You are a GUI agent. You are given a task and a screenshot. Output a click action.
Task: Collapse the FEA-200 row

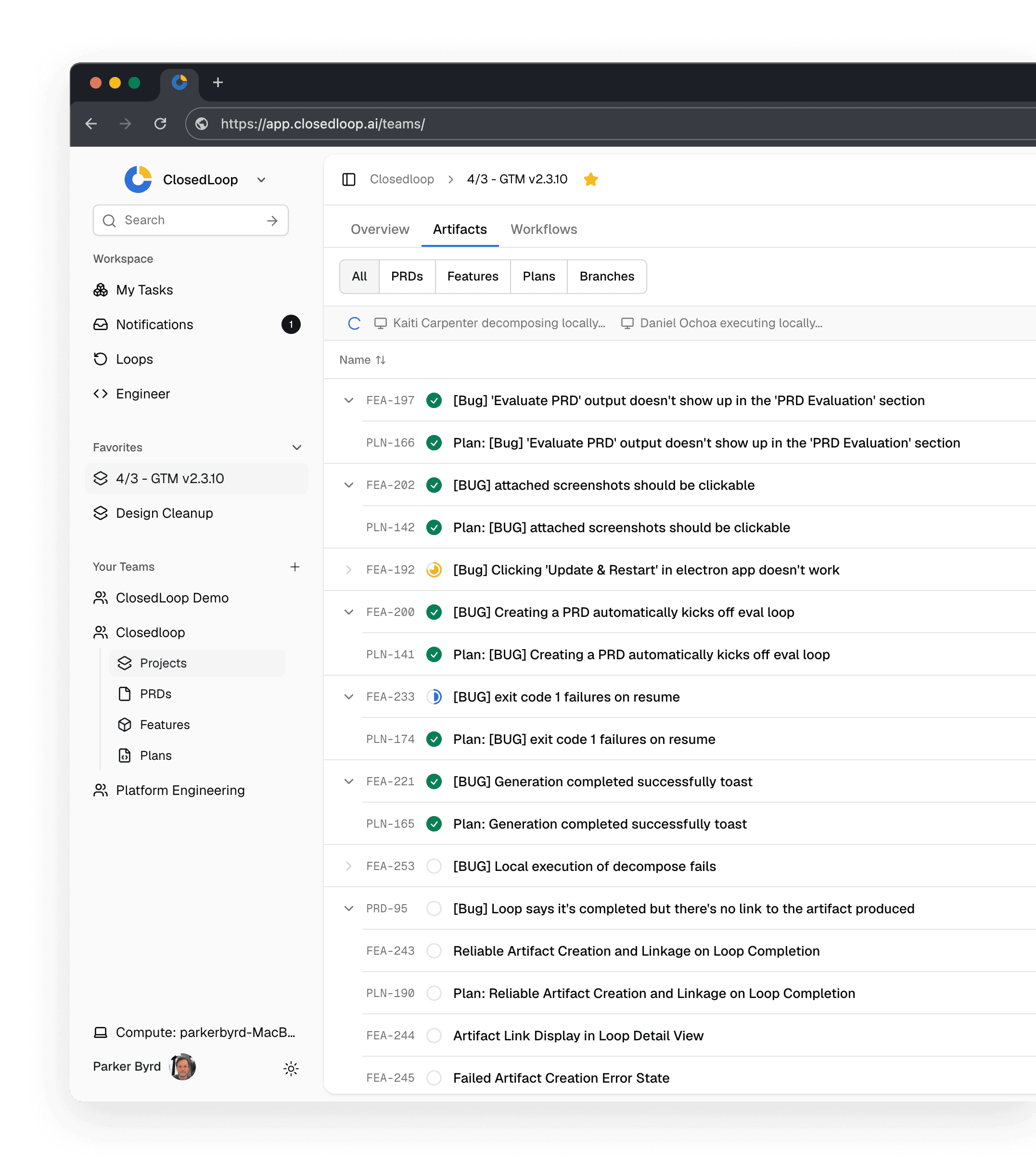(x=348, y=612)
